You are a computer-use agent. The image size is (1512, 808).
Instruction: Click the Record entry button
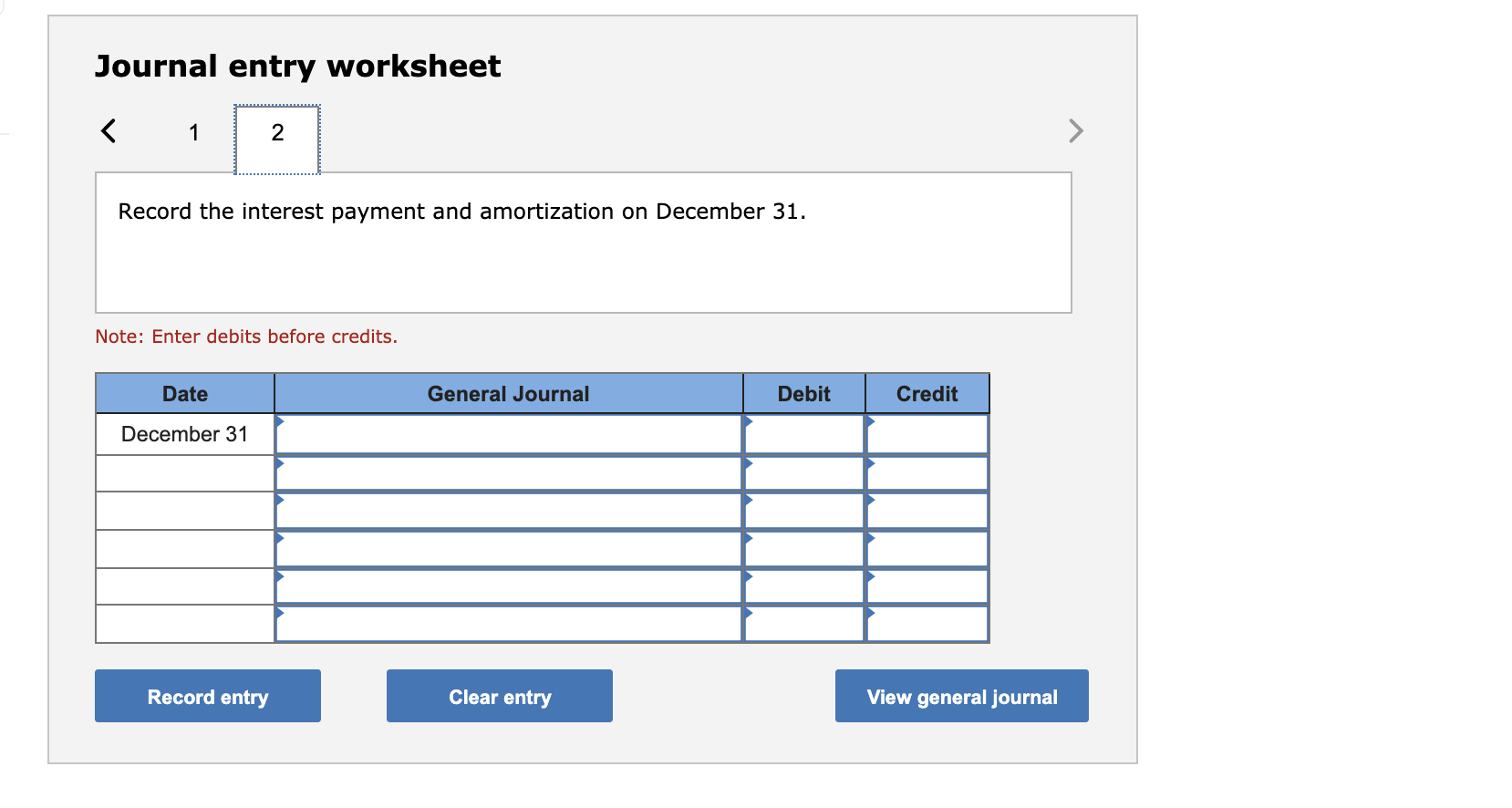point(207,696)
